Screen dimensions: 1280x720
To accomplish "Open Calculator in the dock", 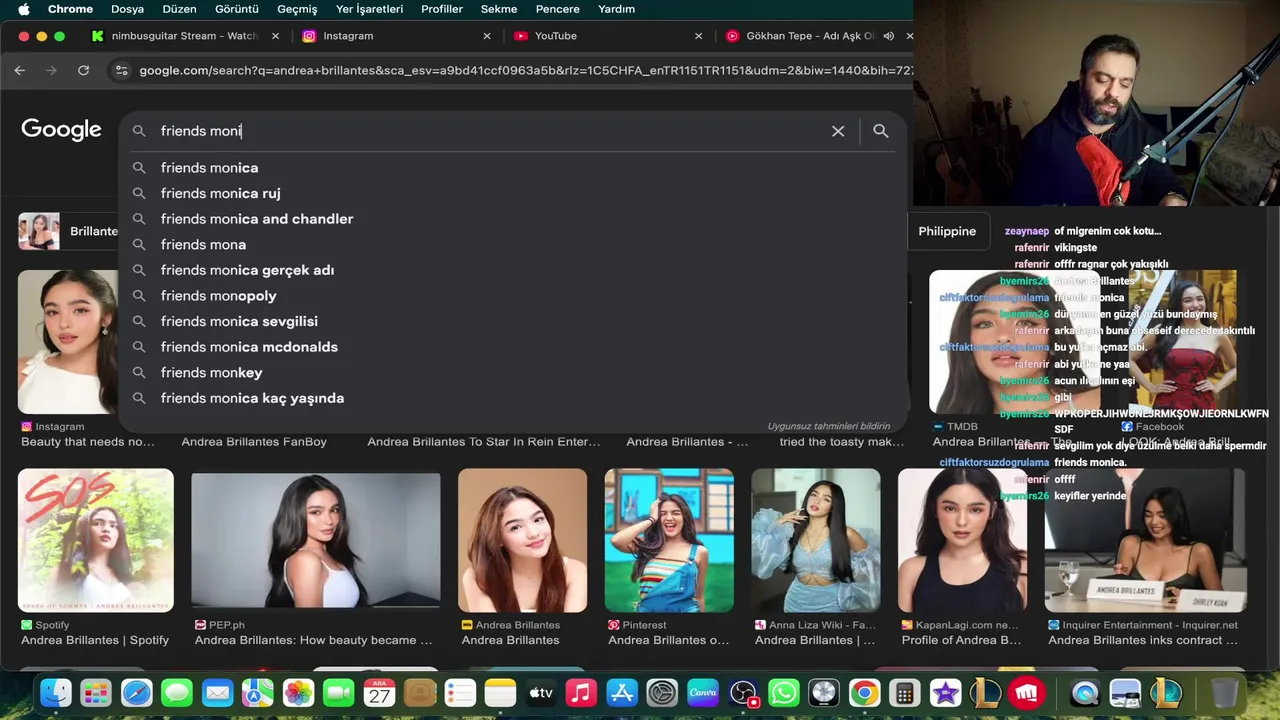I will pos(905,693).
